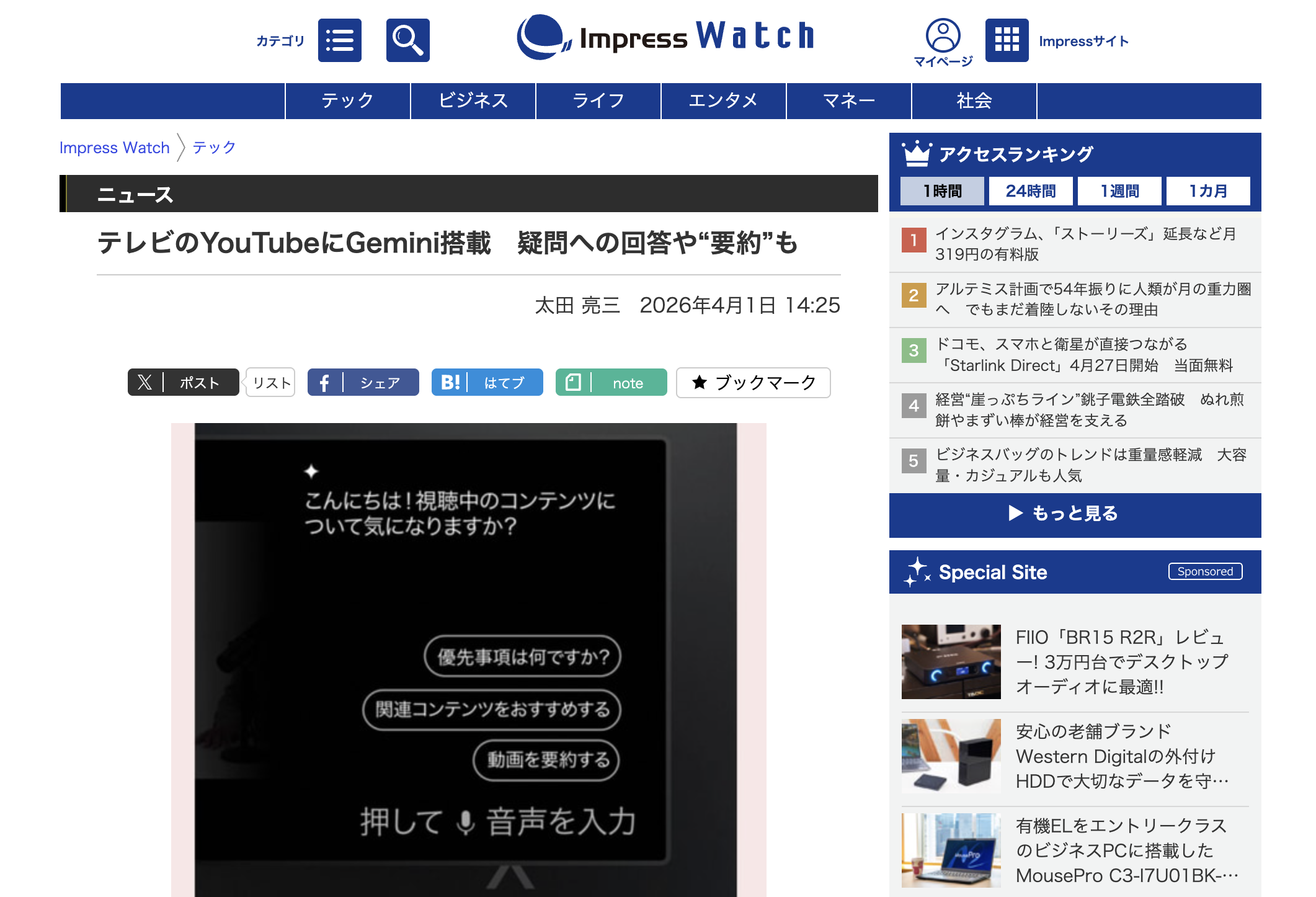
Task: Click the リスト button beside post
Action: tap(271, 383)
